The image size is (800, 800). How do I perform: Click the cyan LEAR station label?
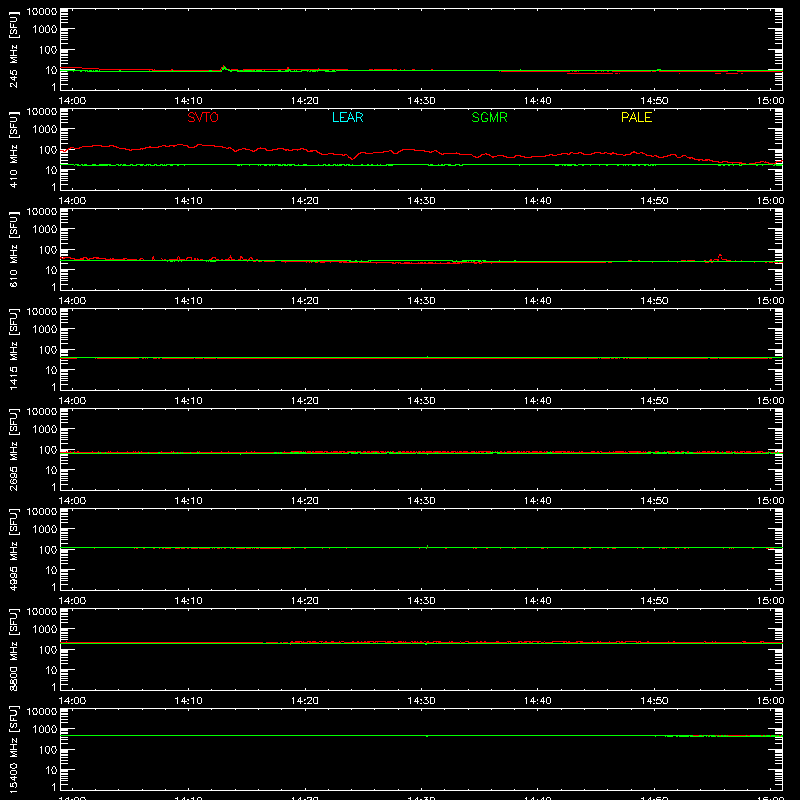tap(347, 117)
